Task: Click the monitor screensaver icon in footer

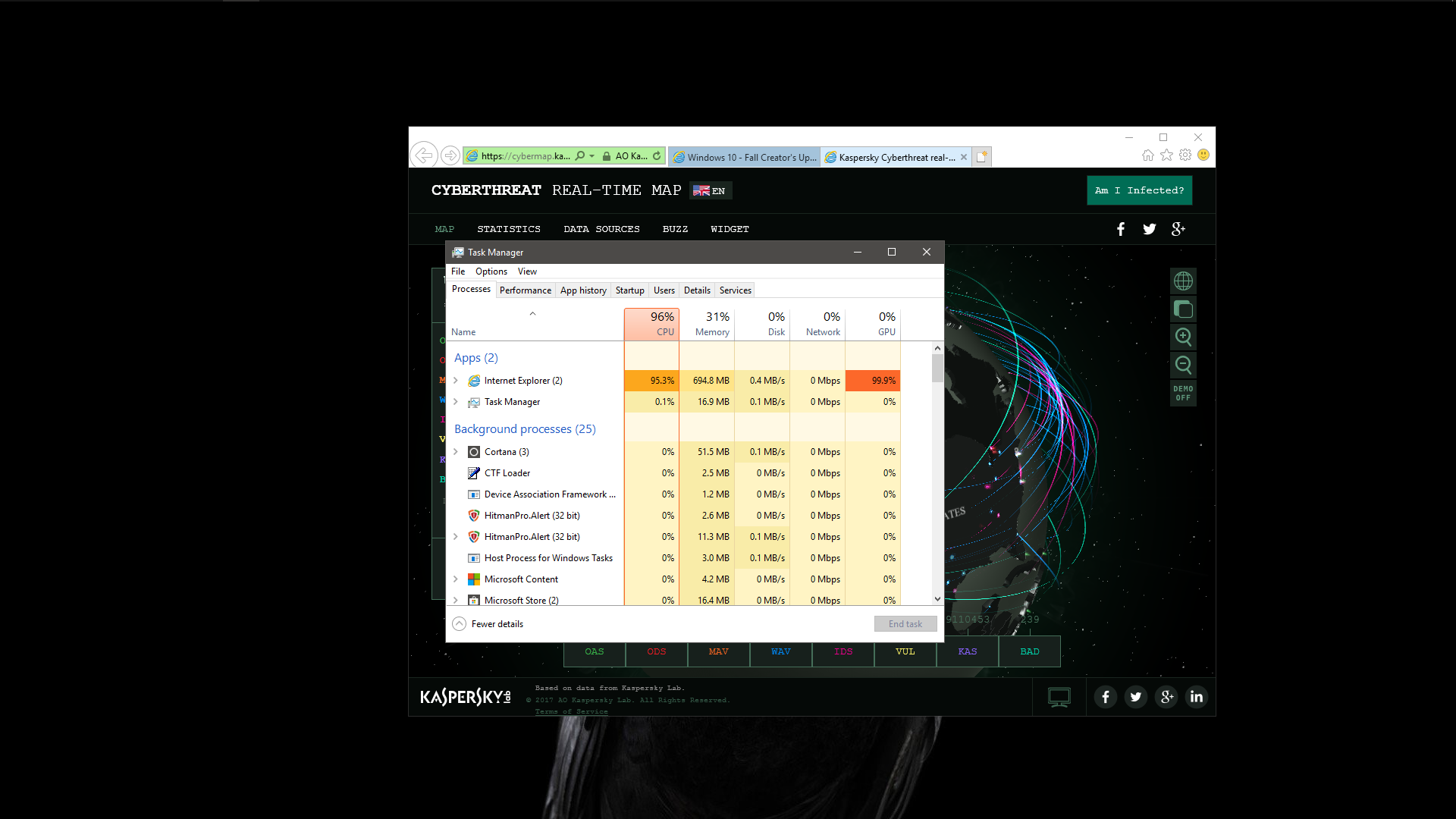Action: pyautogui.click(x=1059, y=696)
